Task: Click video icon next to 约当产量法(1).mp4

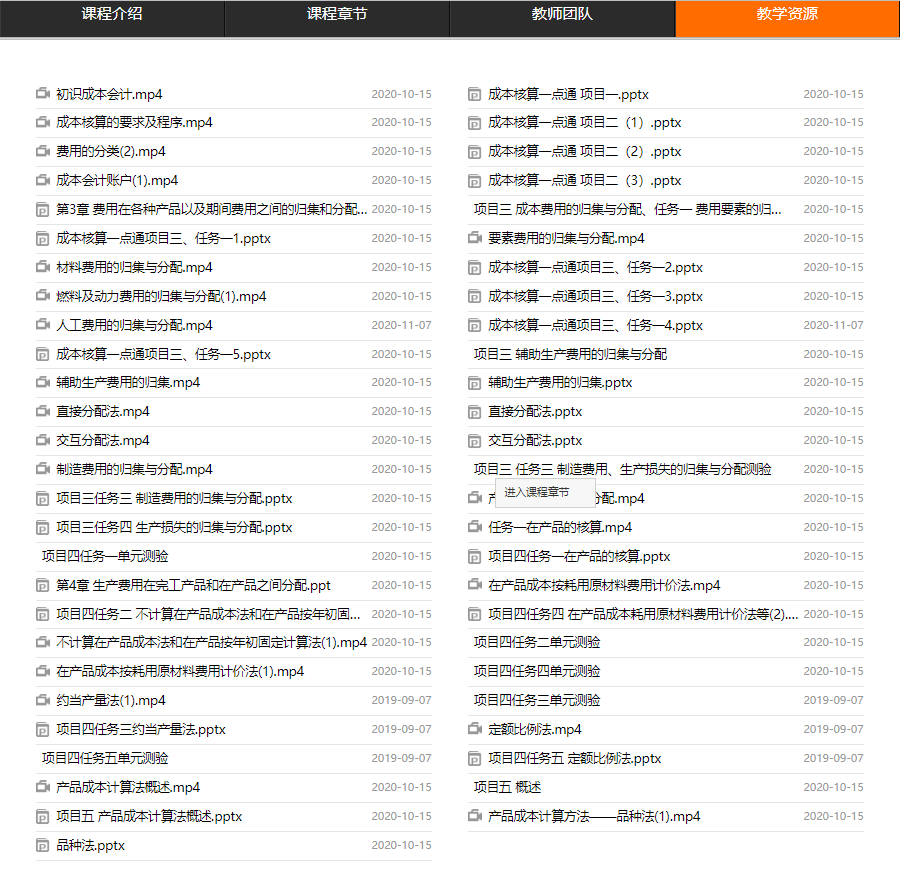Action: [43, 700]
